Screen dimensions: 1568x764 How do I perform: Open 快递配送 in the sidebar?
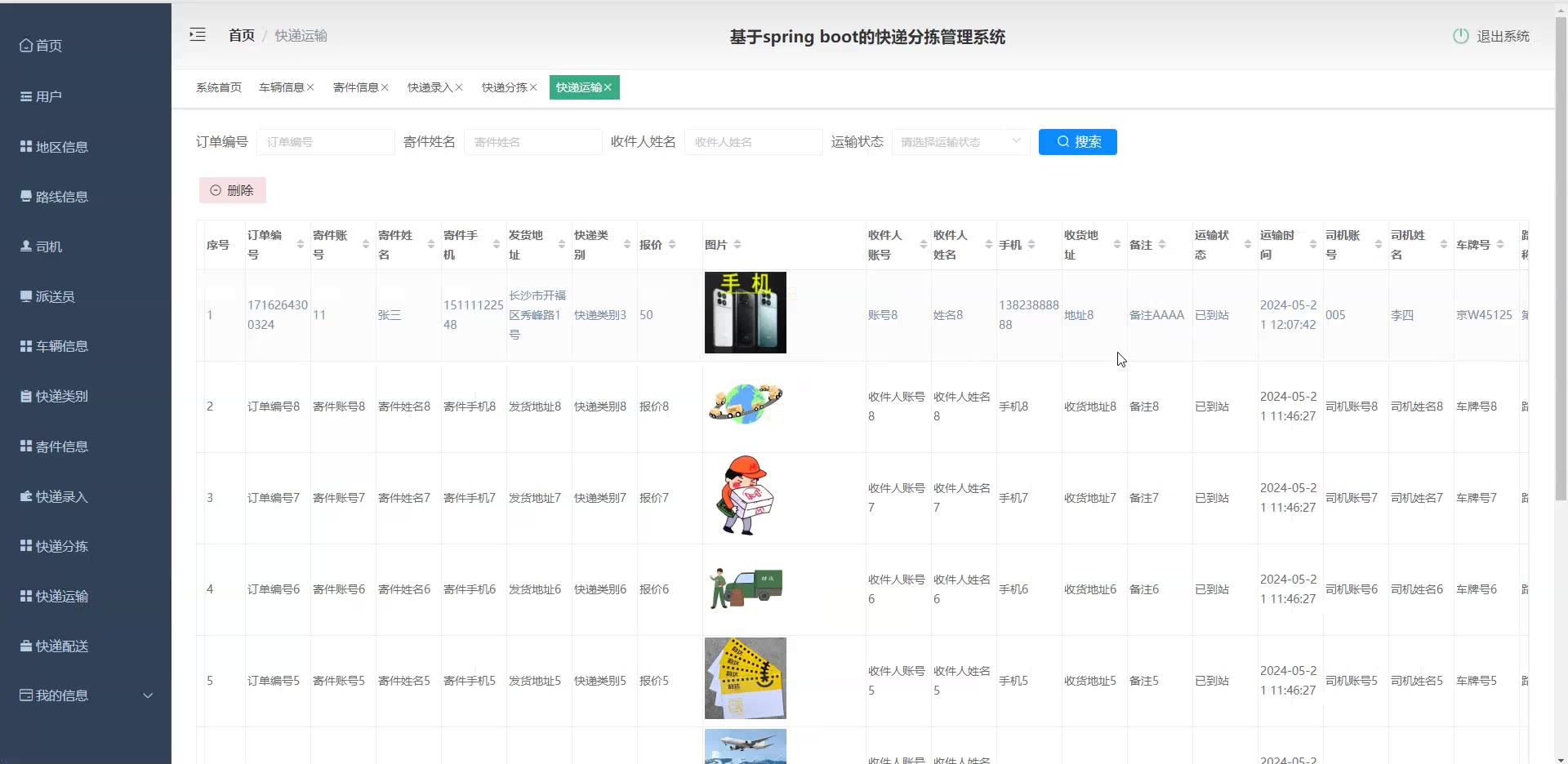point(86,646)
